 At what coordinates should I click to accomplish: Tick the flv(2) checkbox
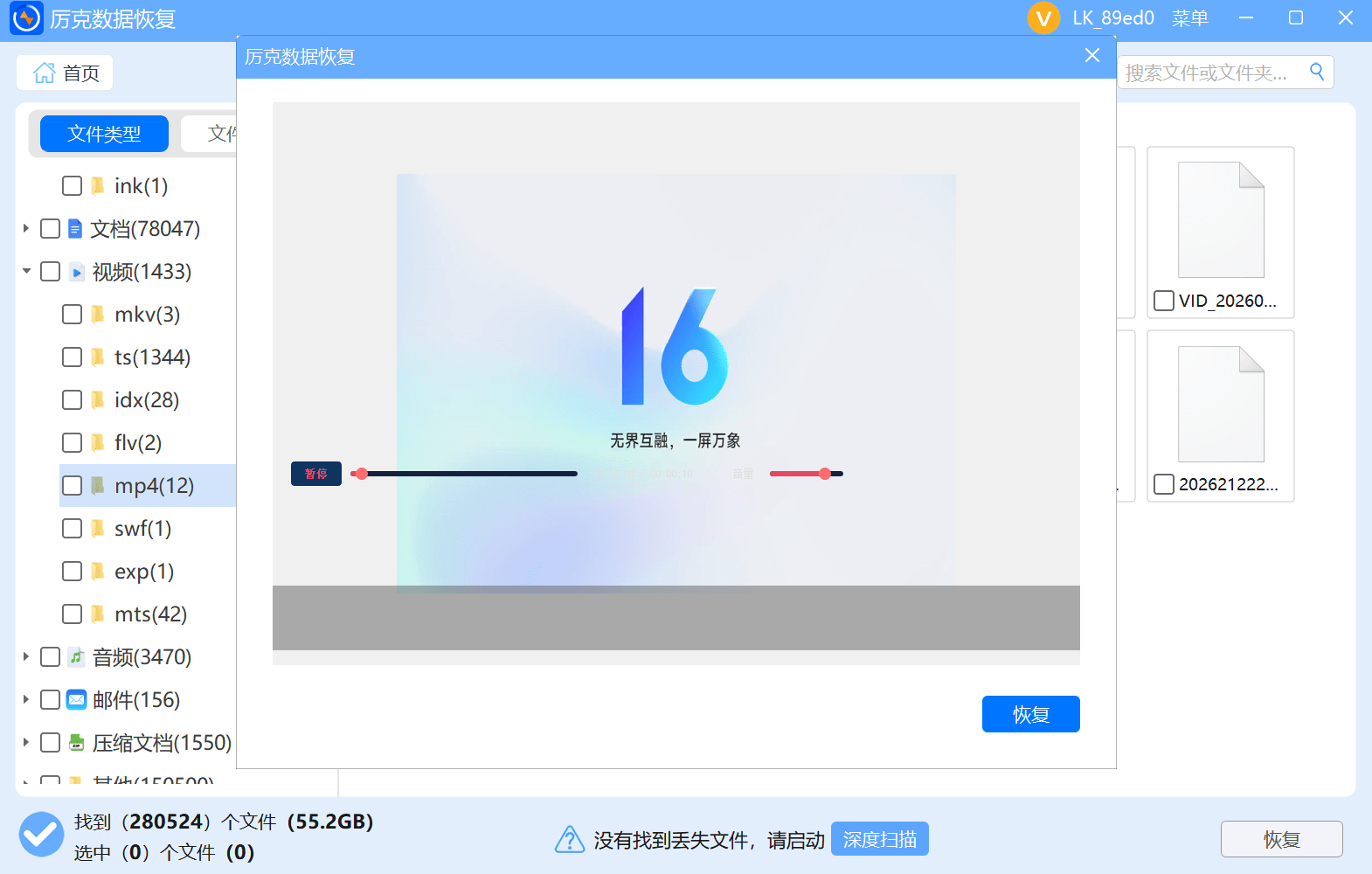coord(73,443)
